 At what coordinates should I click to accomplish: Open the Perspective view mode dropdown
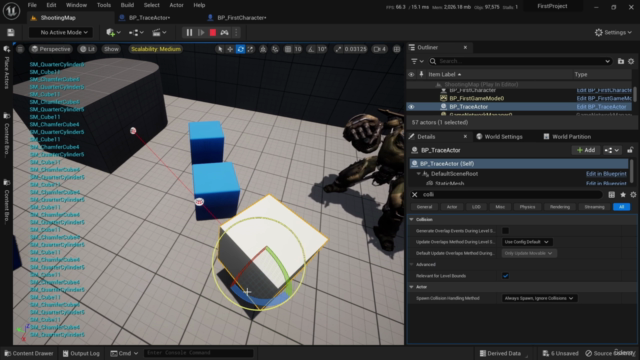pos(51,49)
